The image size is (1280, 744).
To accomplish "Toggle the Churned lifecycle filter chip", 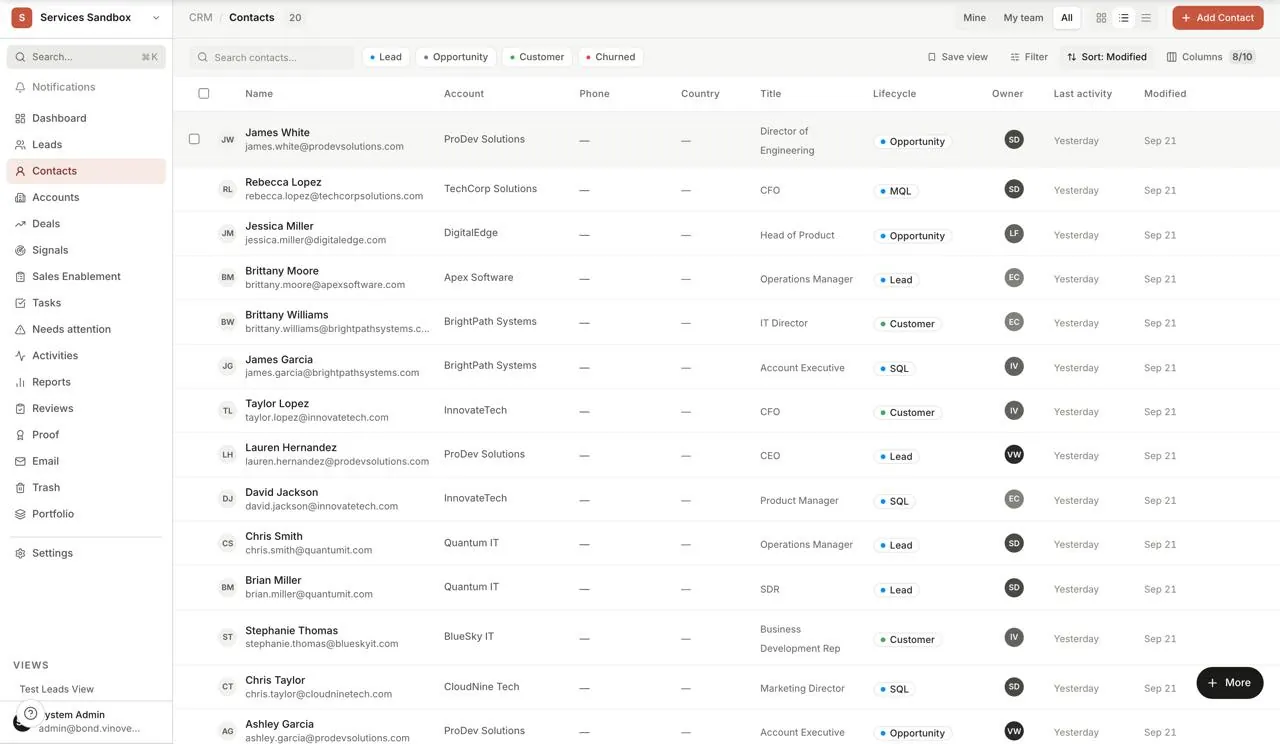I will point(610,57).
